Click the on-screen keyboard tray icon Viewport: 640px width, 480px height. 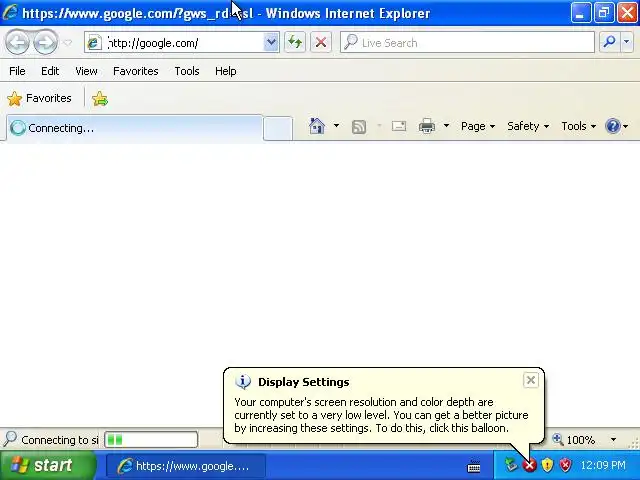point(474,465)
